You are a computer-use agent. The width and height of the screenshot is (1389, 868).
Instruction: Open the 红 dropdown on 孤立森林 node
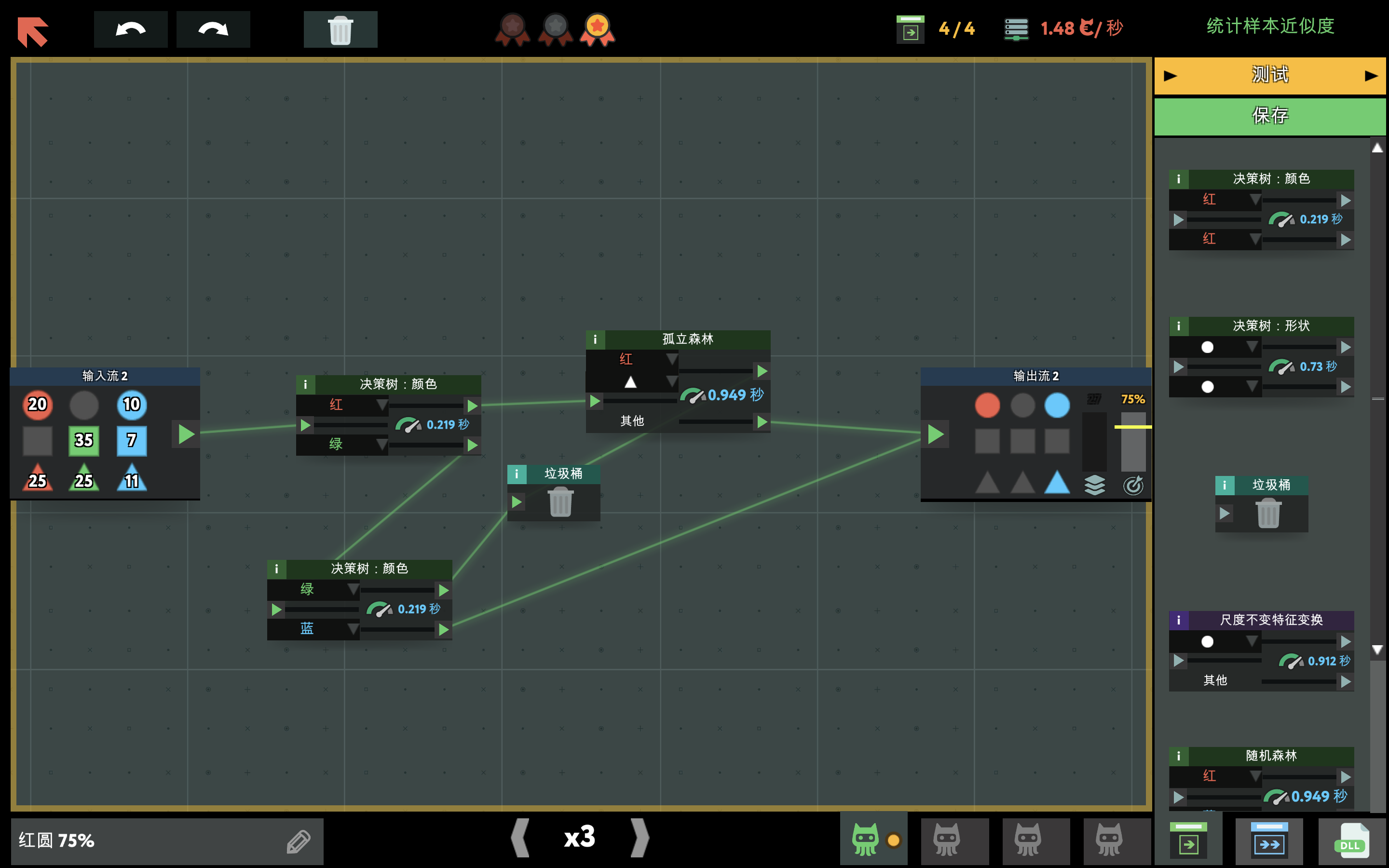tap(671, 359)
